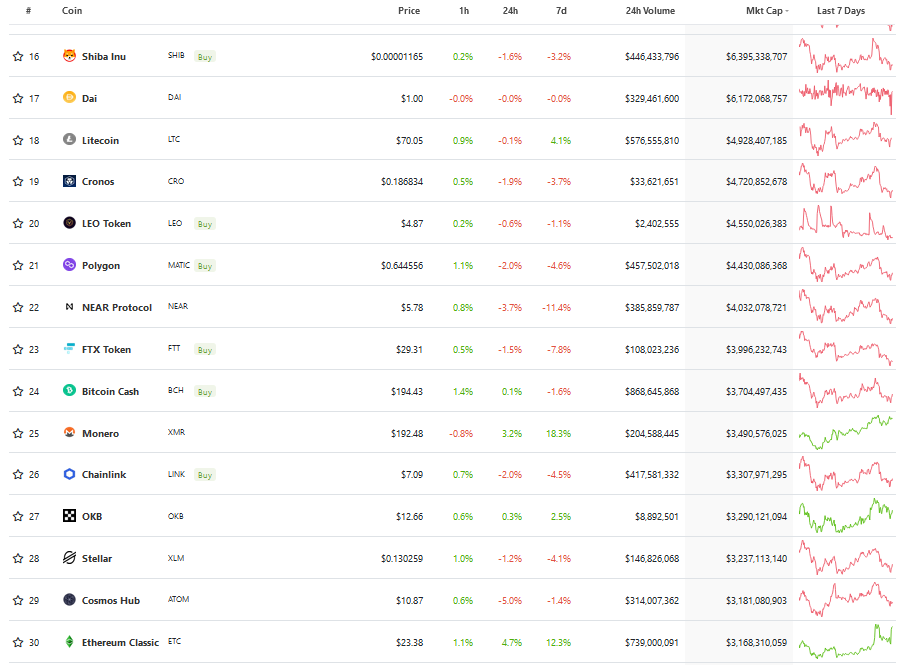
Task: Open OKB's 7-day sparkline chart
Action: 846,515
